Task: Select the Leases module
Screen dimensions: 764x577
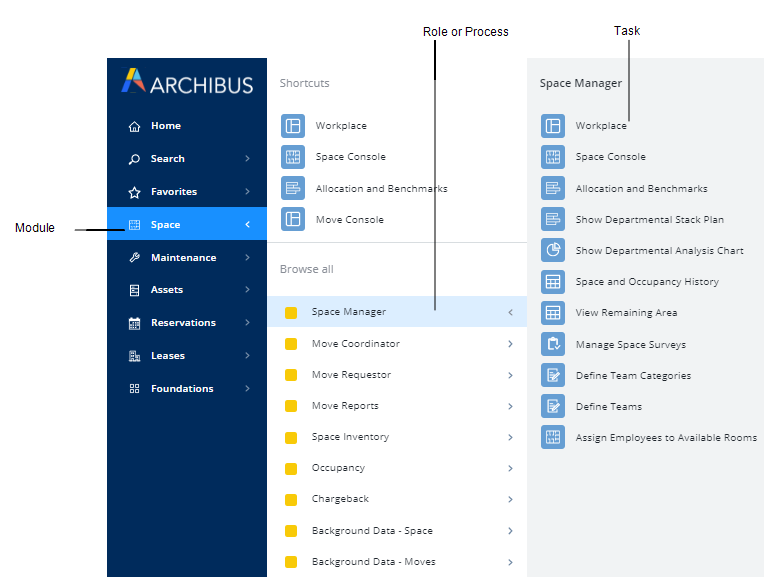Action: (167, 356)
